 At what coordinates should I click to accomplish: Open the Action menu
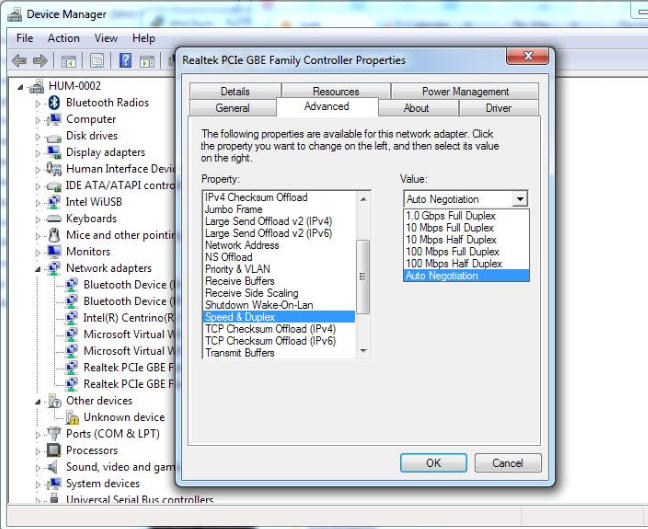[64, 38]
